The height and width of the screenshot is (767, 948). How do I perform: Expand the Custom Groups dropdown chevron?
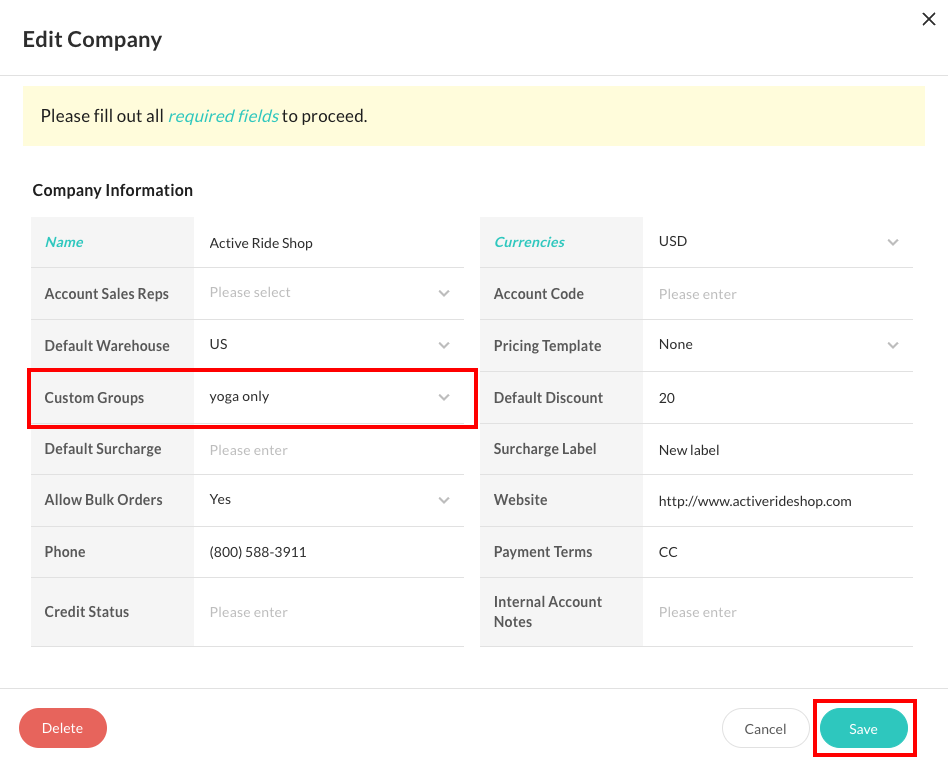coord(444,397)
